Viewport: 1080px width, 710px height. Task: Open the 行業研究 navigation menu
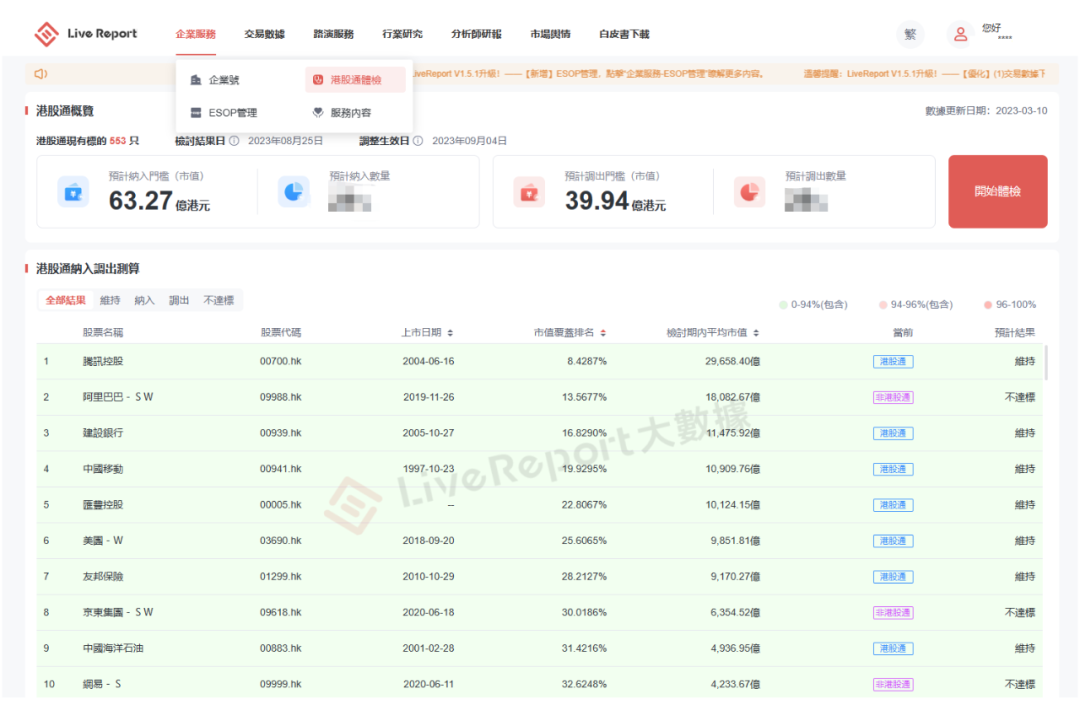402,34
